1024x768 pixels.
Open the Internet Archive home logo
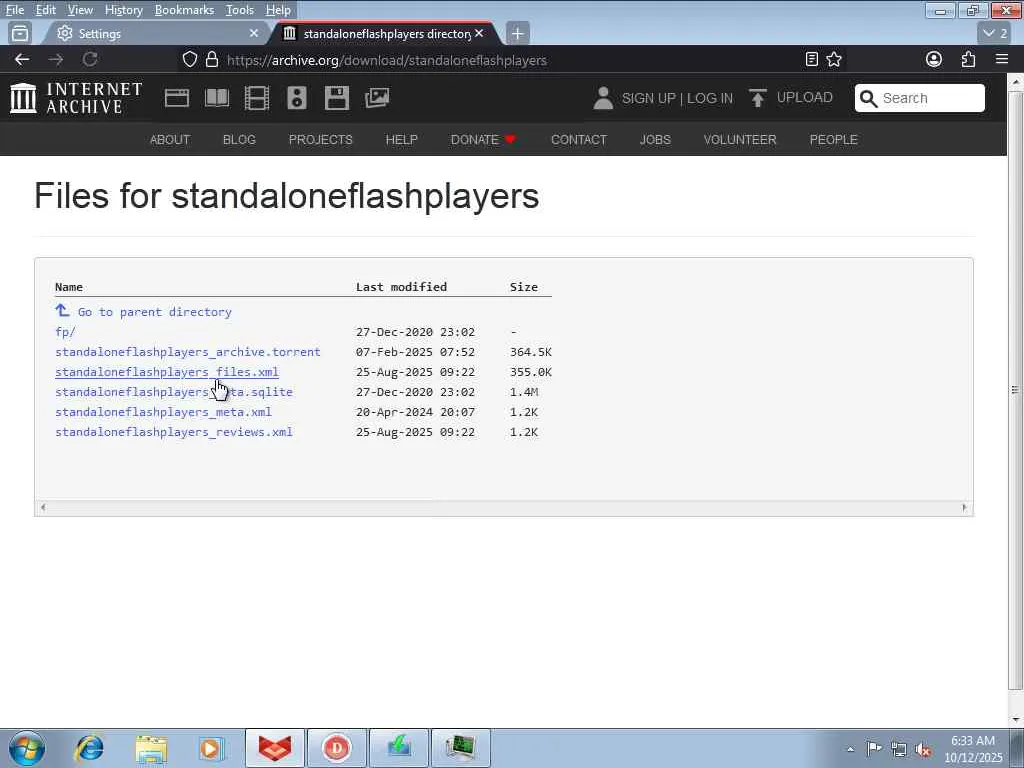coord(76,98)
